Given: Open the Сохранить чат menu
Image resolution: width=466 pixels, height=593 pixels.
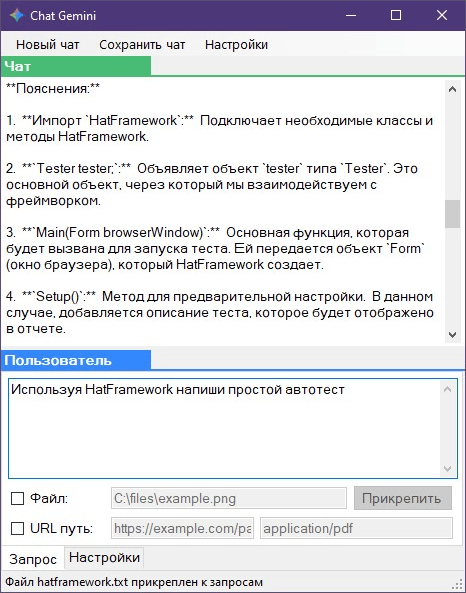Looking at the screenshot, I should (142, 45).
